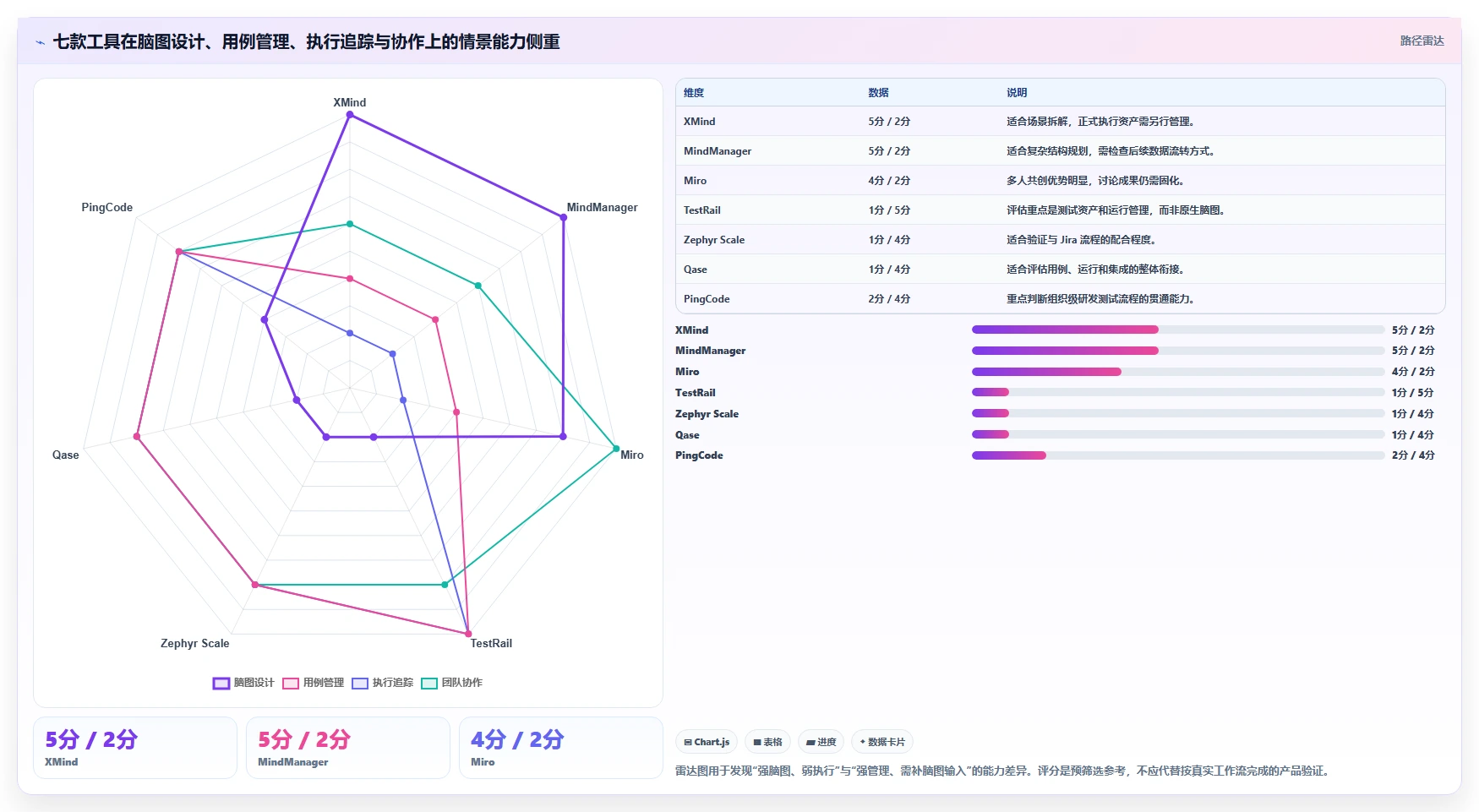Click the MindManager axis label on radar
Viewport: 1479px width, 812px height.
pyautogui.click(x=602, y=207)
